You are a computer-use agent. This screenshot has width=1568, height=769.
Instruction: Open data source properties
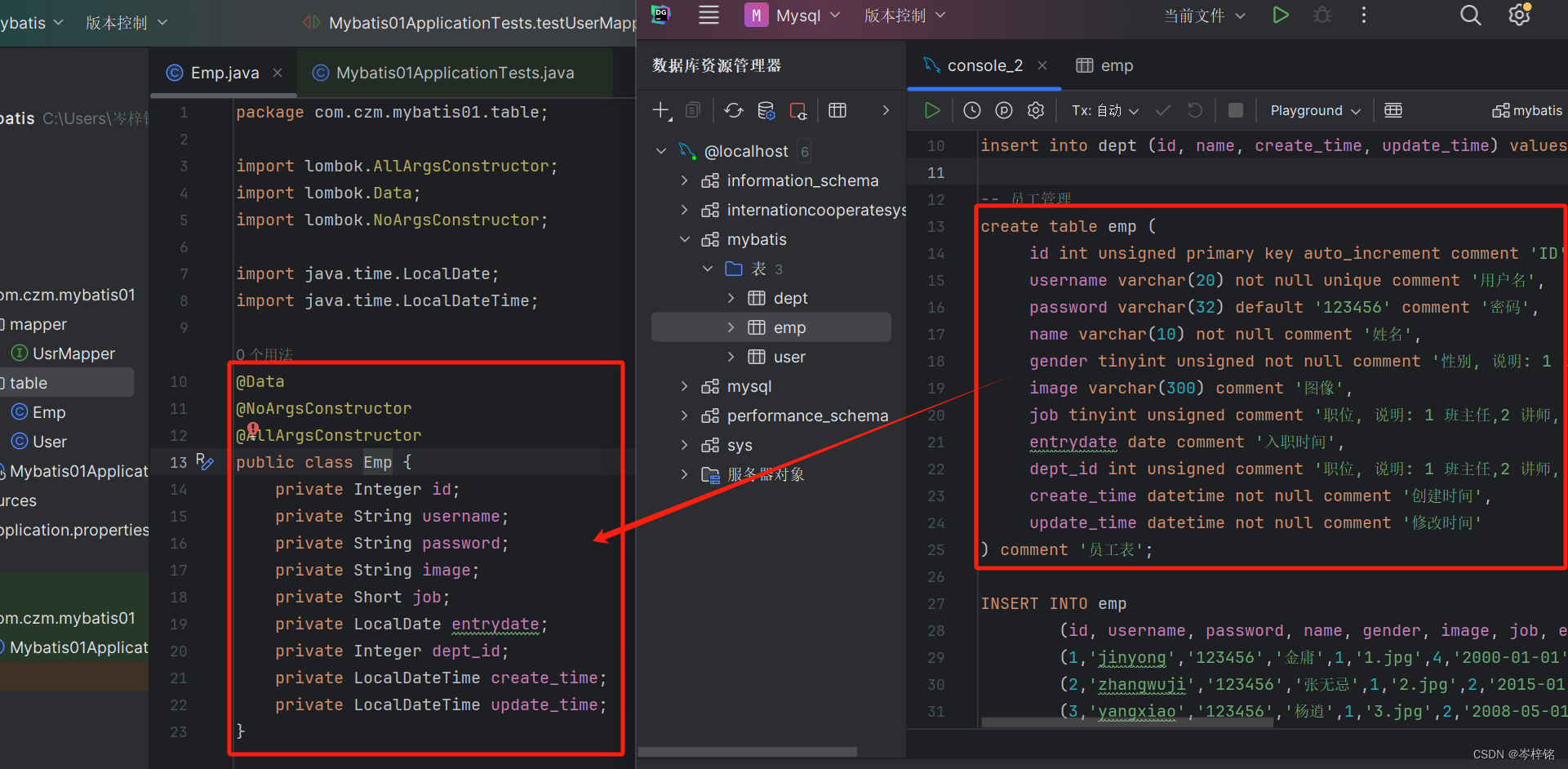[x=766, y=109]
